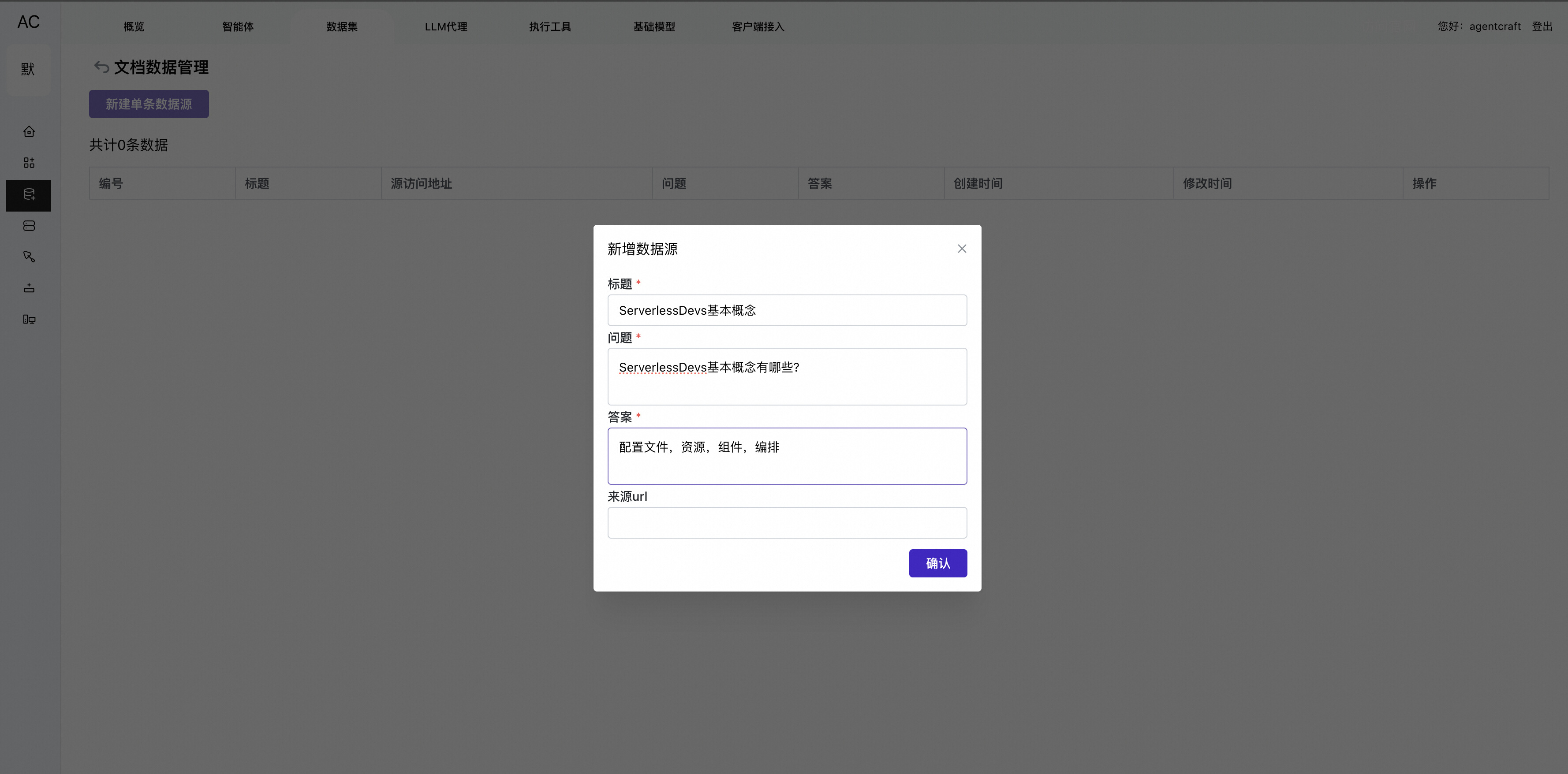Open the 客户端接入 menu item
Image resolution: width=1568 pixels, height=774 pixels.
(x=758, y=26)
